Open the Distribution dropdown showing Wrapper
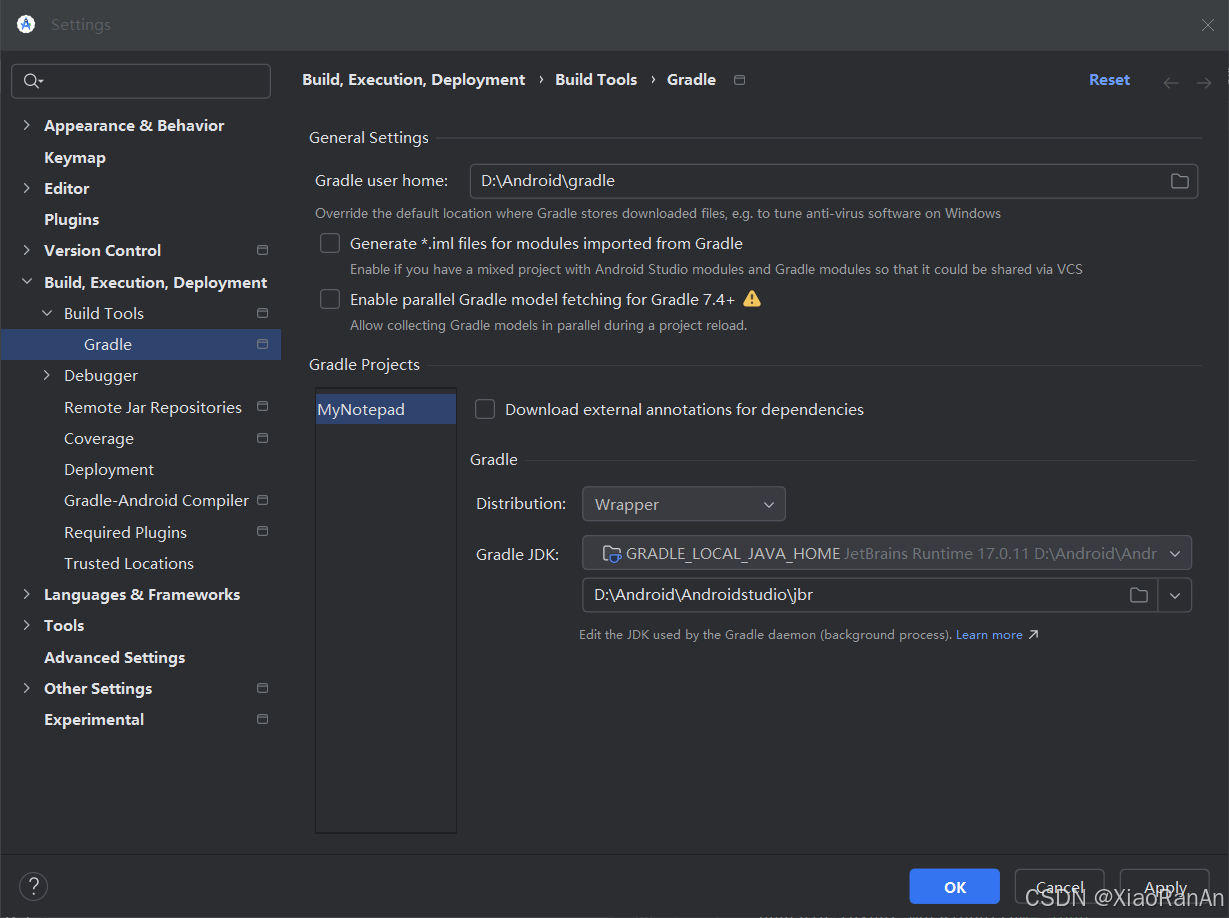The image size is (1229, 918). pyautogui.click(x=683, y=504)
